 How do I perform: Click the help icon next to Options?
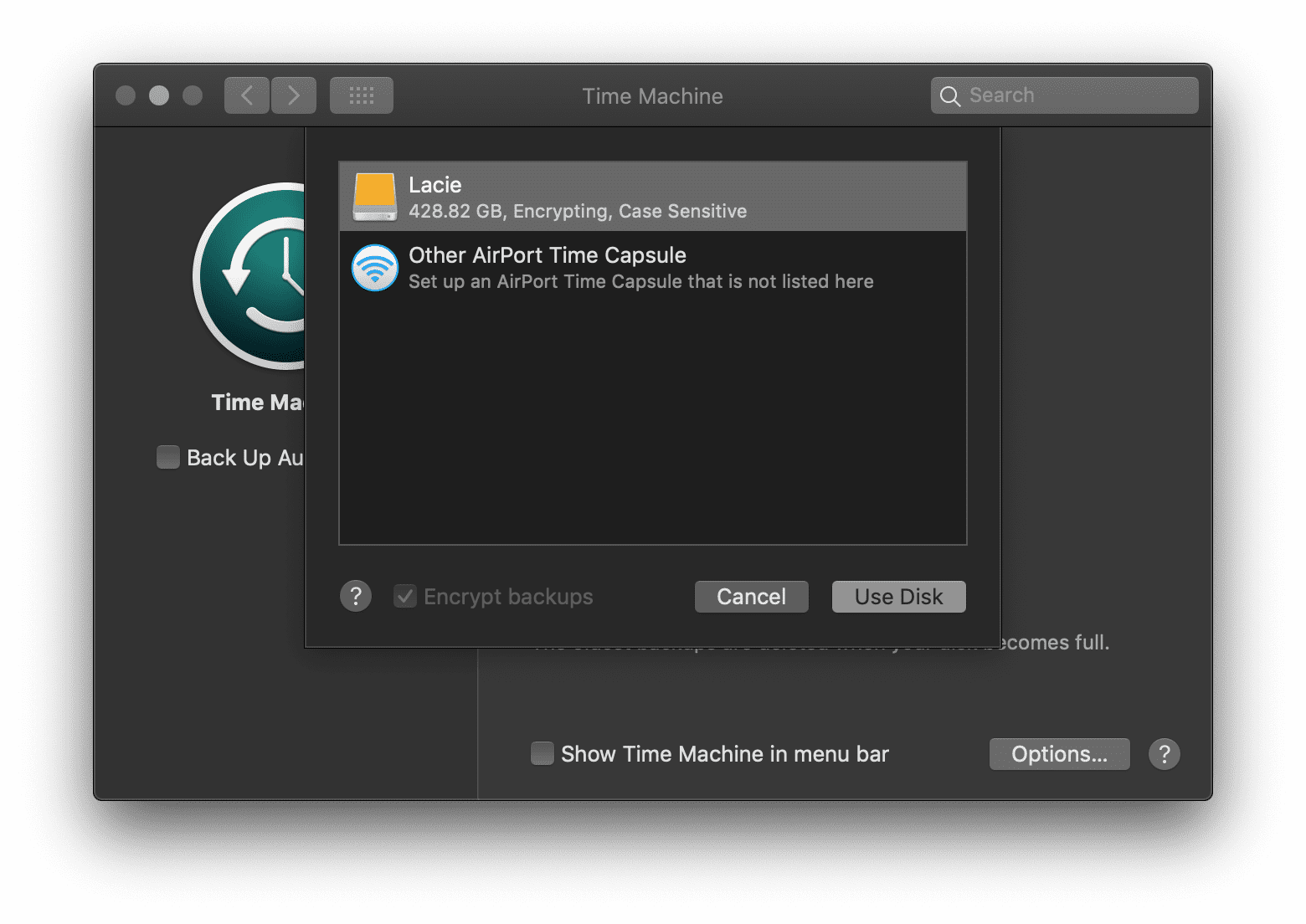coord(1165,754)
